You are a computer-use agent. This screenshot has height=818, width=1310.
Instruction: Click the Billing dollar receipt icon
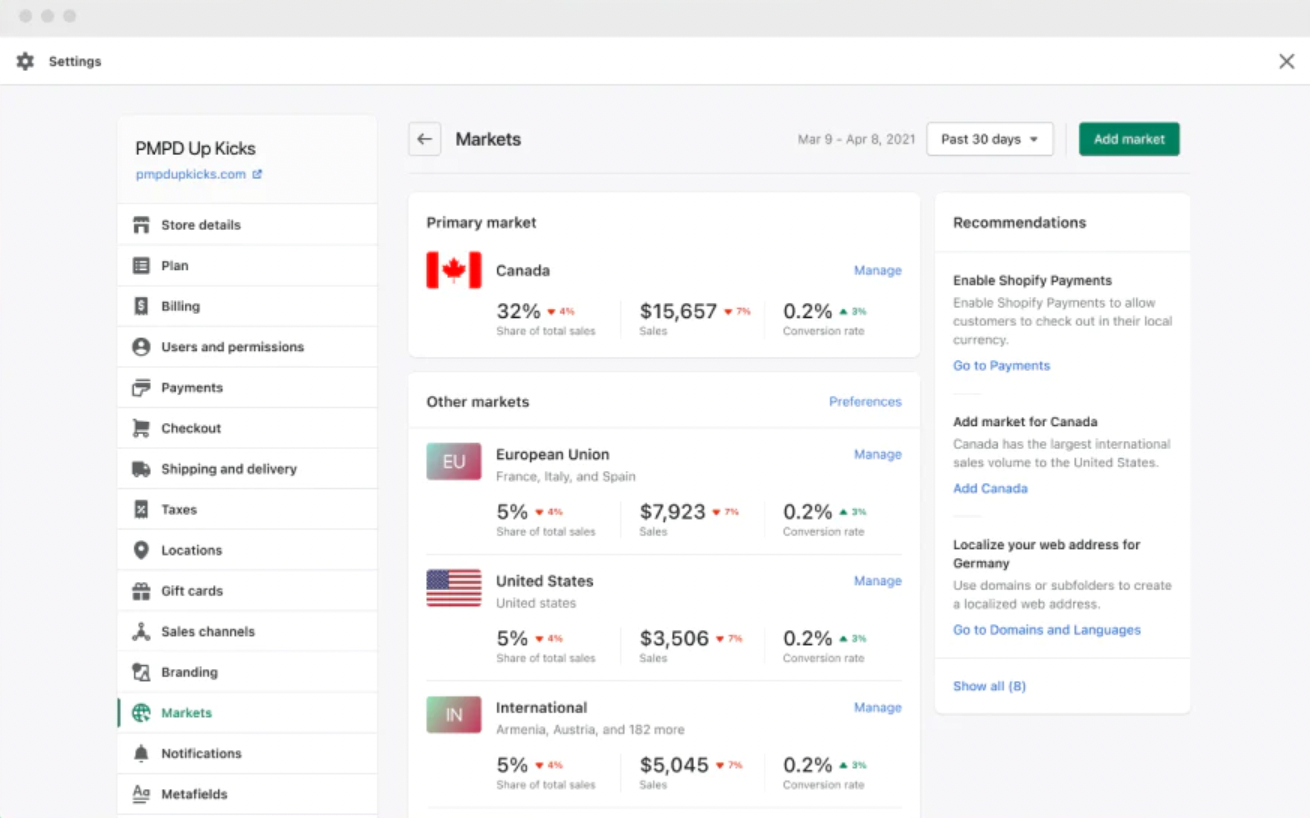click(141, 306)
